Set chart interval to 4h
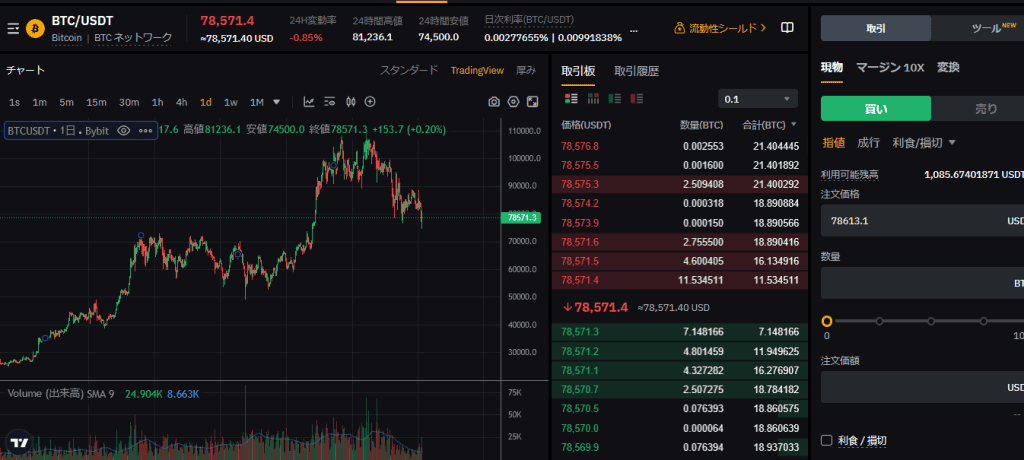The image size is (1024, 460). [182, 103]
